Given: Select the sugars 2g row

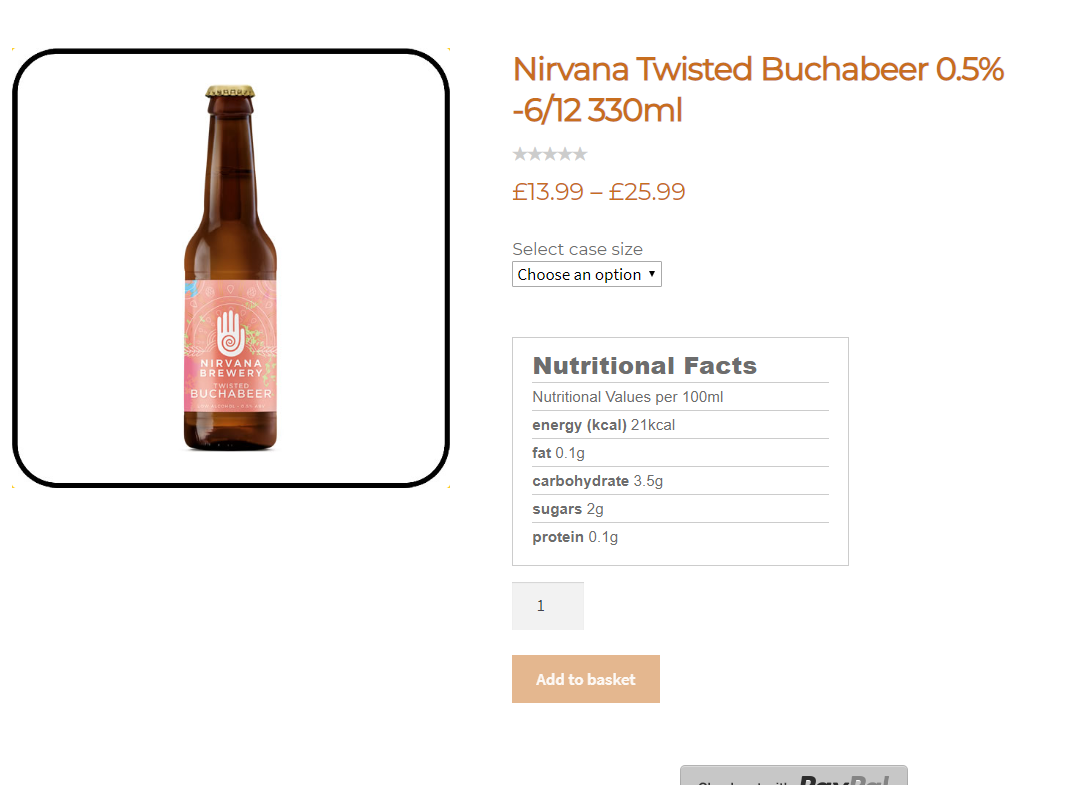Looking at the screenshot, I should tap(567, 509).
